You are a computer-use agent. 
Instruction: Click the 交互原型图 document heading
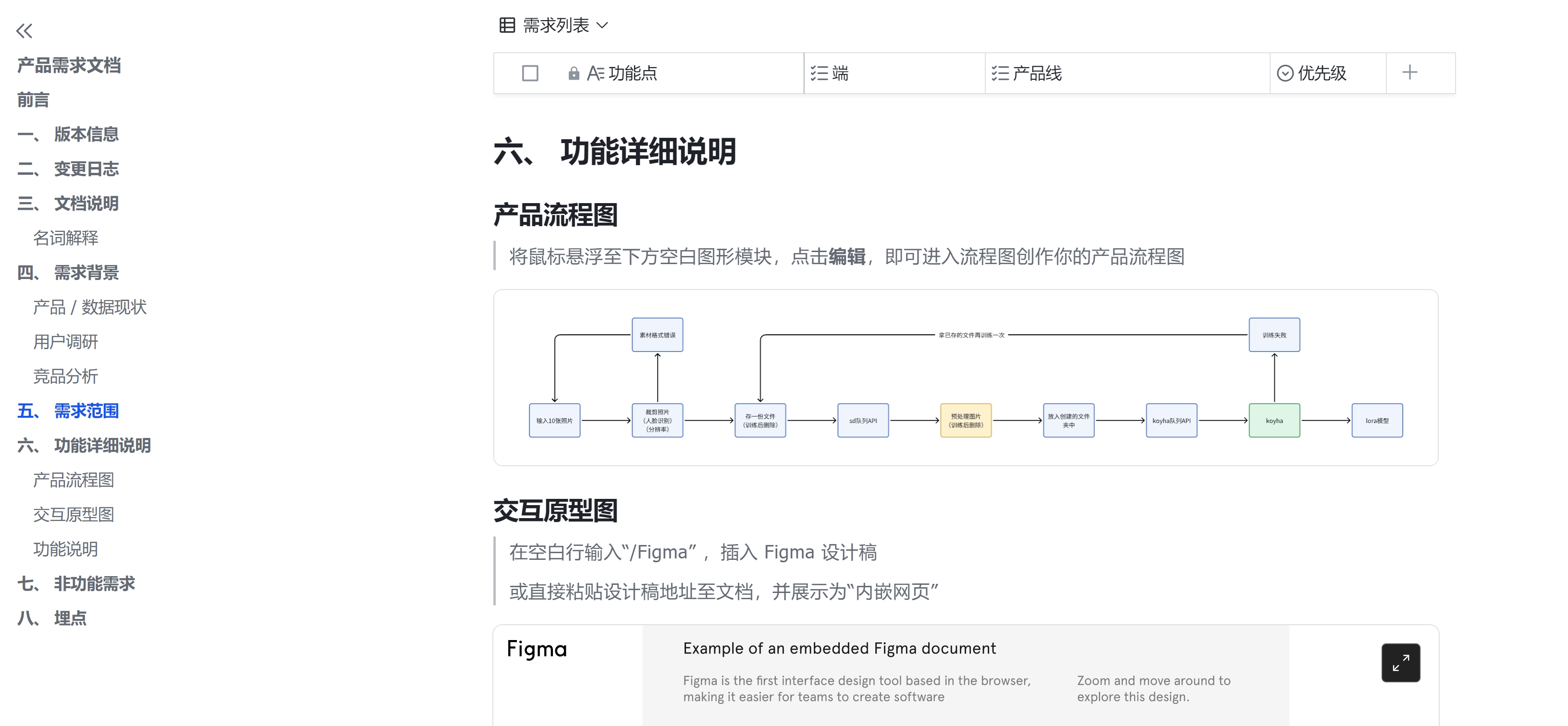(556, 510)
